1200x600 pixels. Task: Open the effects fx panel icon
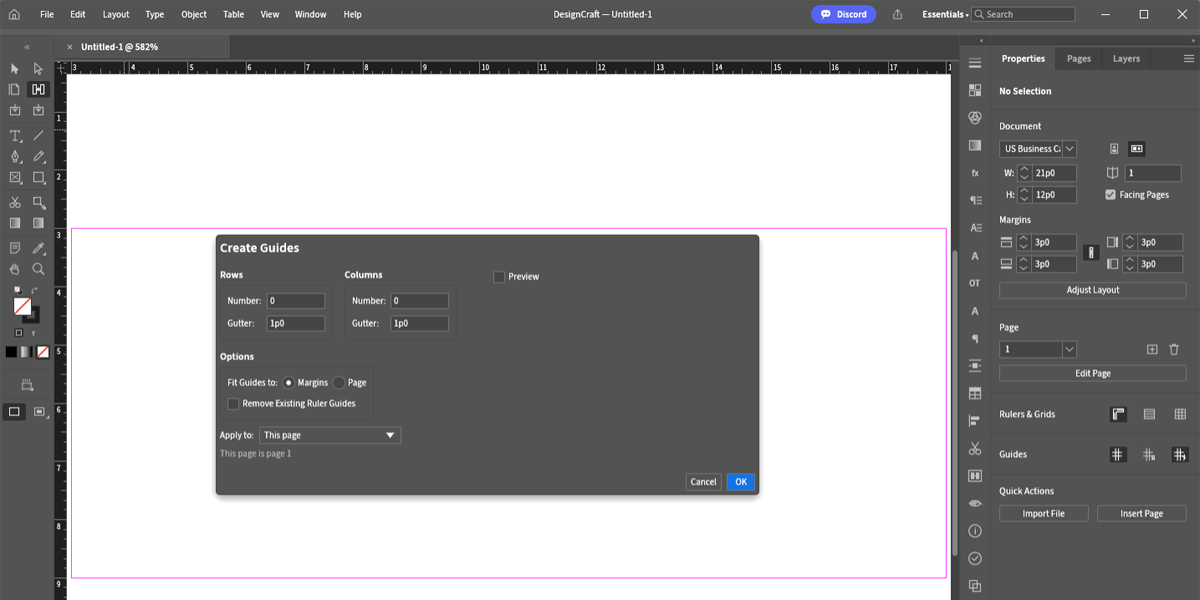point(975,173)
